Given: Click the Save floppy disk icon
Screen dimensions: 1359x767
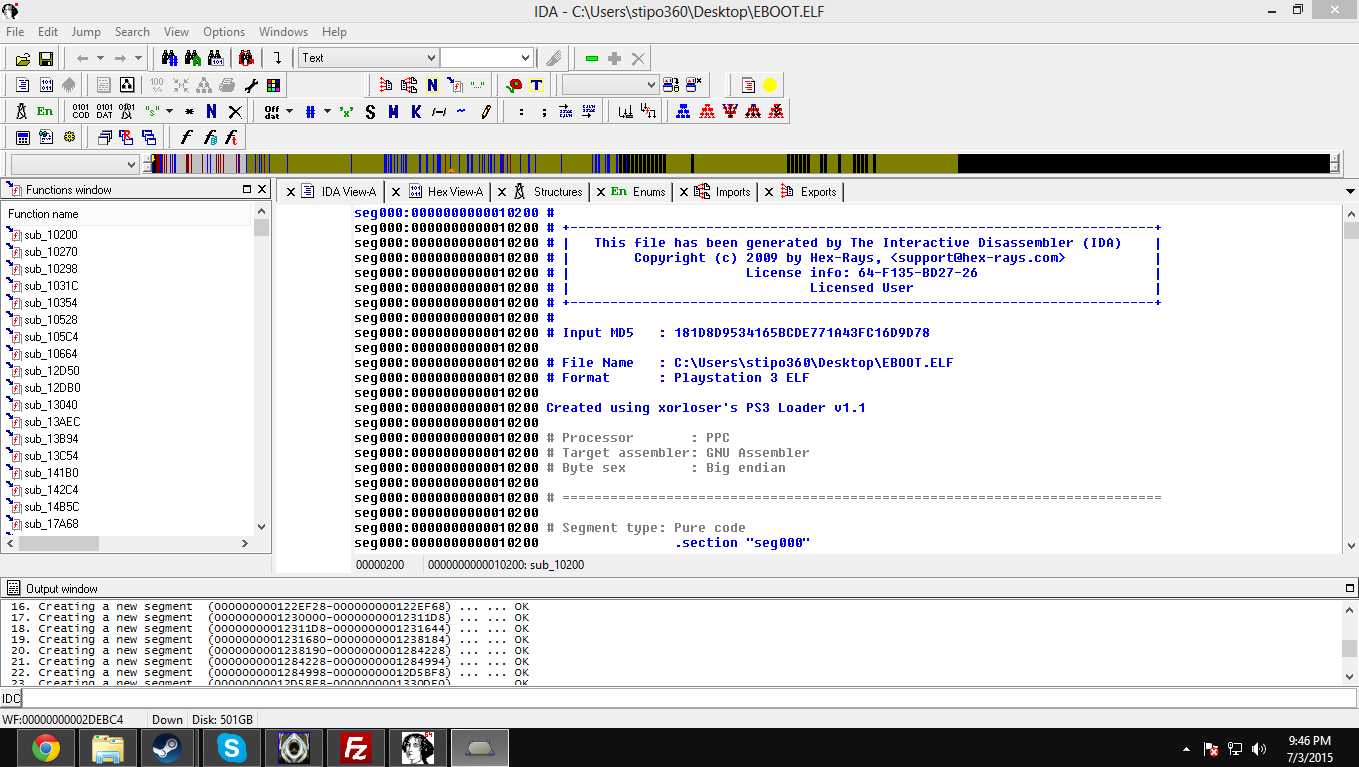Looking at the screenshot, I should click(x=45, y=59).
